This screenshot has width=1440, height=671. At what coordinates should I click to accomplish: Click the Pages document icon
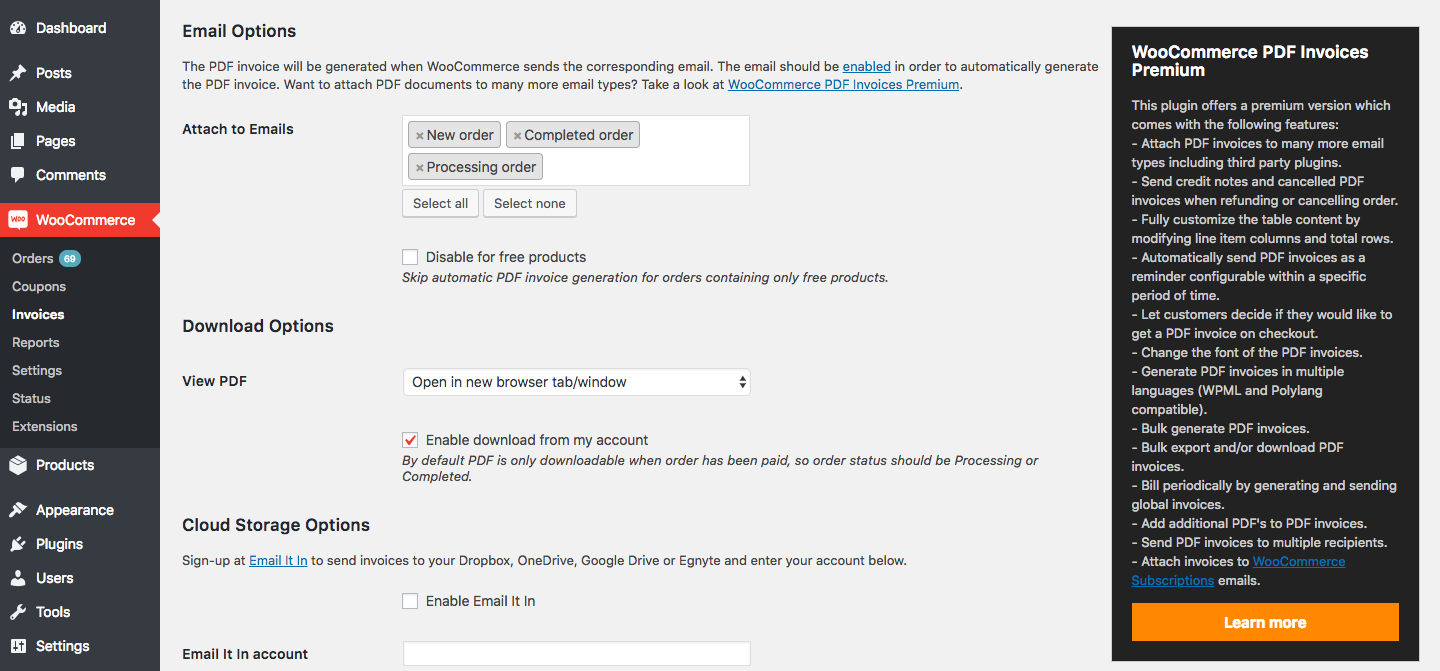18,141
